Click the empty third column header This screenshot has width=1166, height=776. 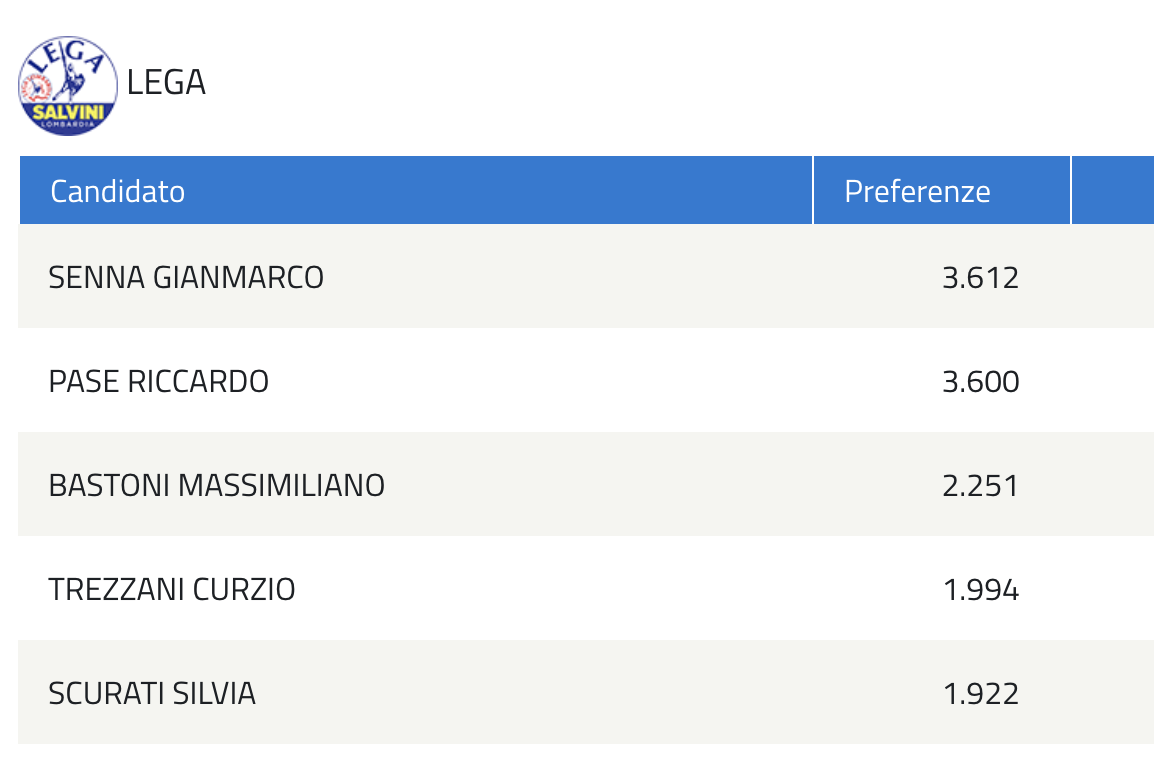coord(1112,190)
